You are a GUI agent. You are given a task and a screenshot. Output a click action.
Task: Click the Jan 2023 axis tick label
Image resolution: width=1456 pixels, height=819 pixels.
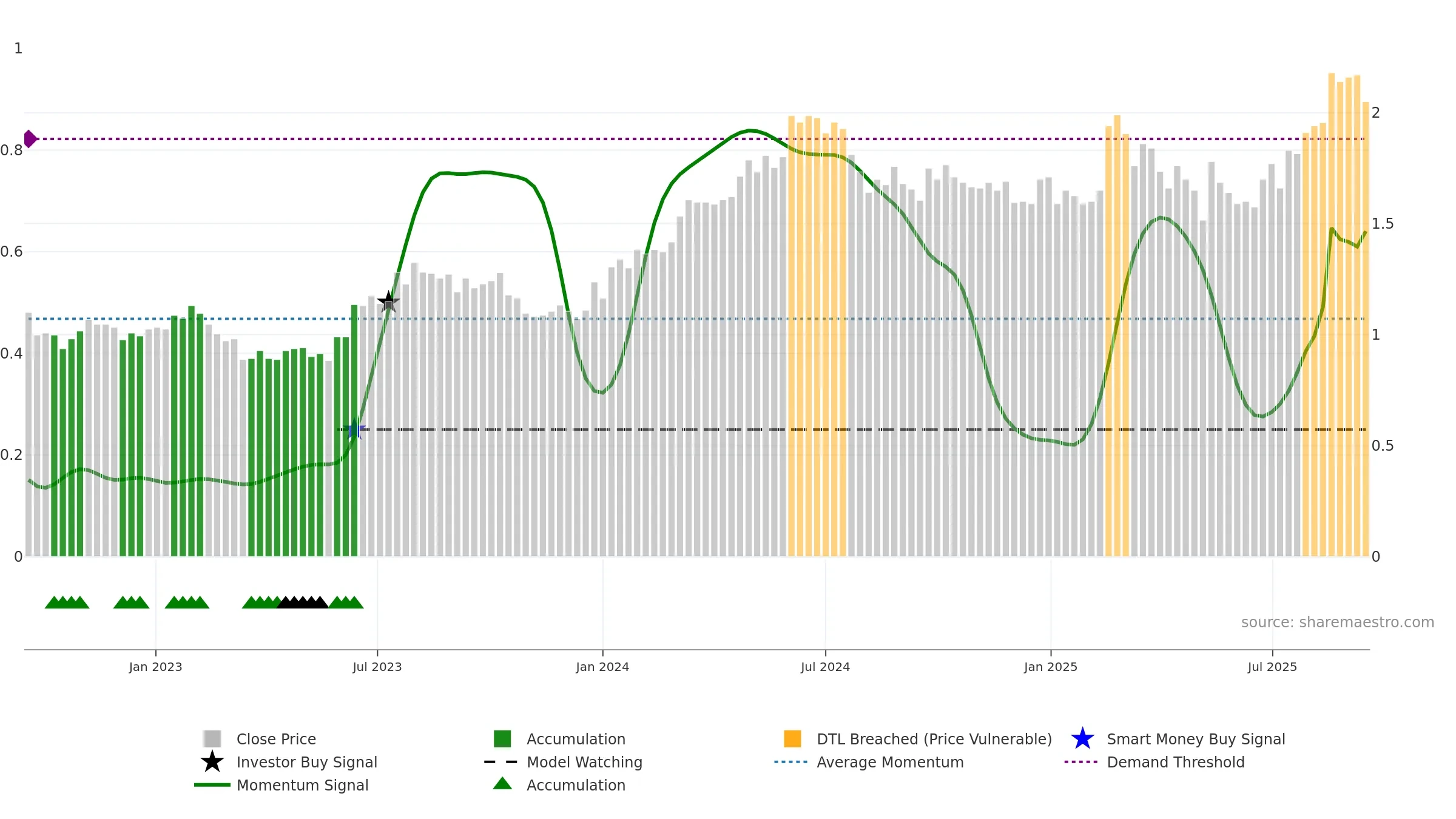coord(155,667)
